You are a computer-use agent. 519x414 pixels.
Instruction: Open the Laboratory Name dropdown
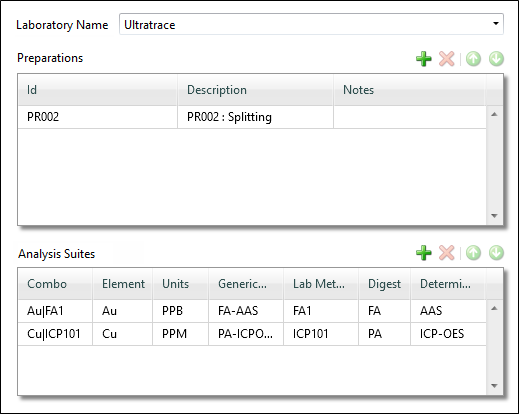tap(496, 24)
